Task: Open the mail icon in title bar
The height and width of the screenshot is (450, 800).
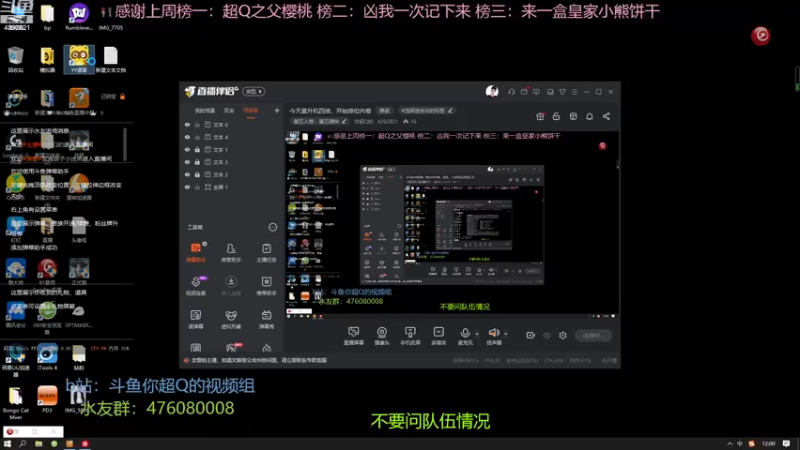Action: pyautogui.click(x=524, y=92)
